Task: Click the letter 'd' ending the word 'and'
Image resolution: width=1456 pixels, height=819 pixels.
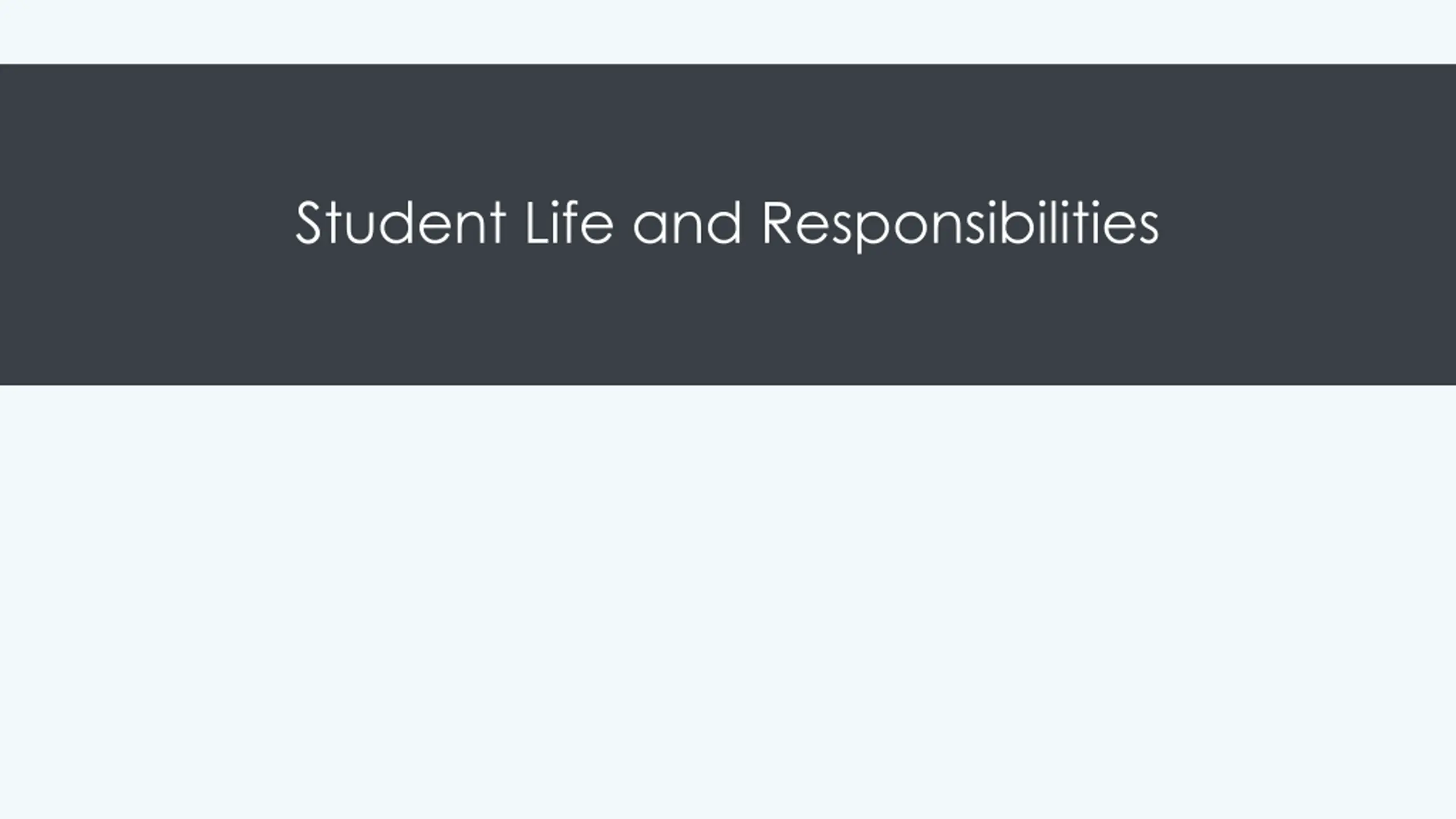Action: [x=723, y=222]
